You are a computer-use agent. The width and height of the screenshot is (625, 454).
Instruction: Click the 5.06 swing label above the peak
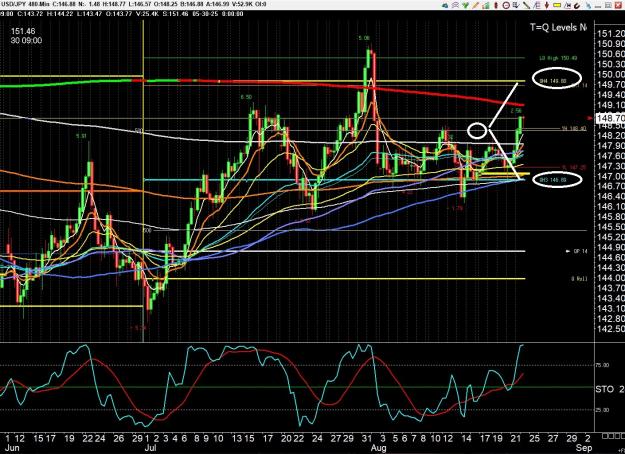click(x=364, y=38)
